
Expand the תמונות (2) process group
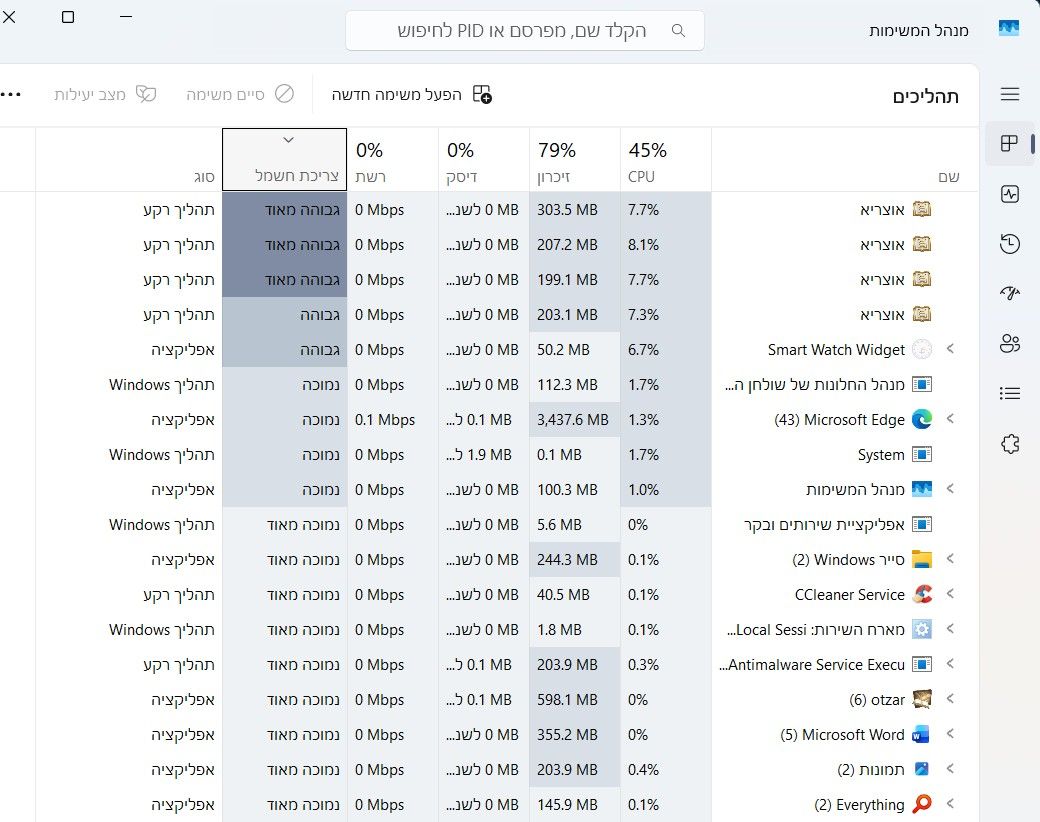(x=950, y=768)
